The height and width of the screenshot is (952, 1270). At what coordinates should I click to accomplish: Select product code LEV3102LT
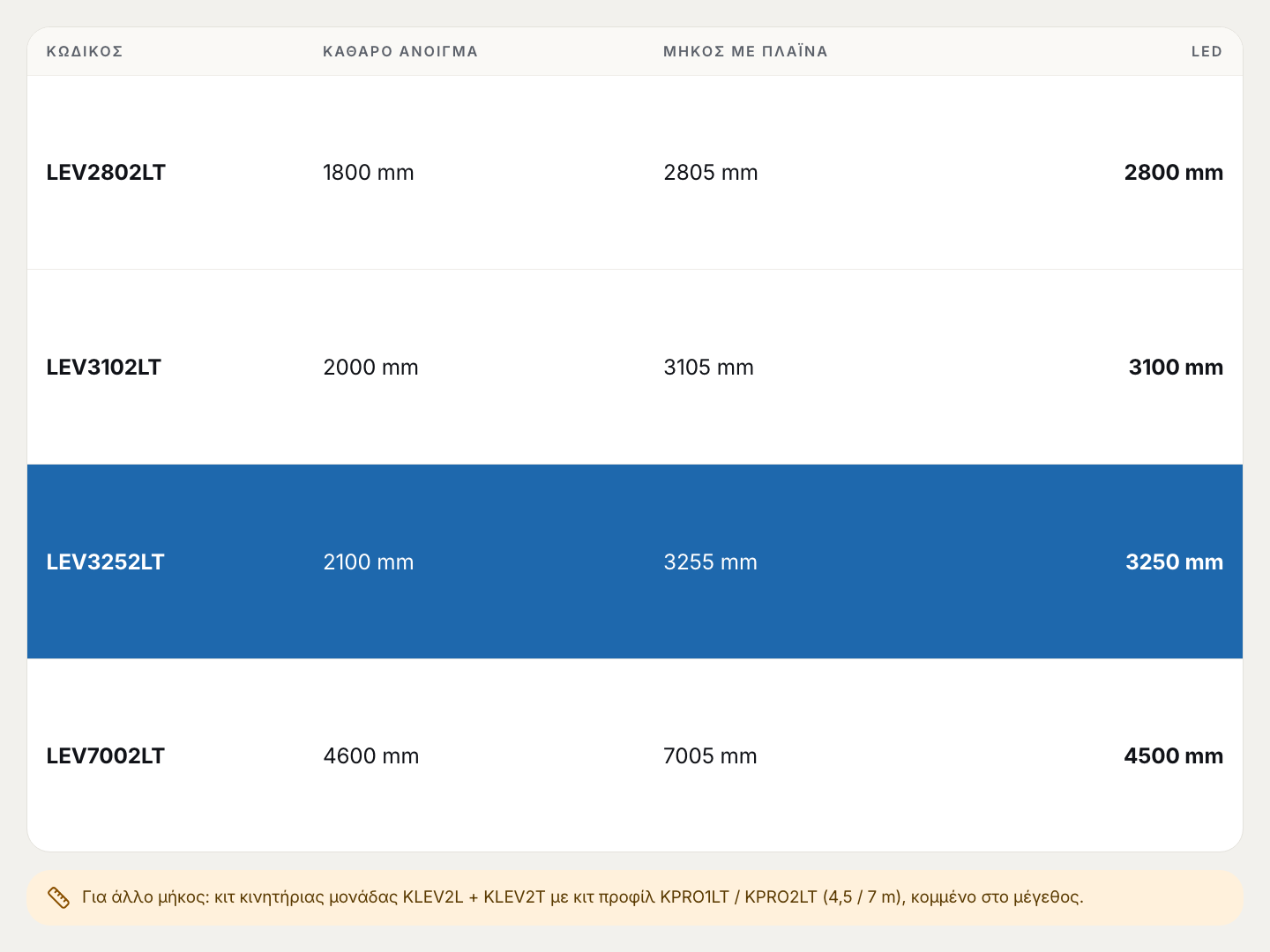[x=103, y=368]
